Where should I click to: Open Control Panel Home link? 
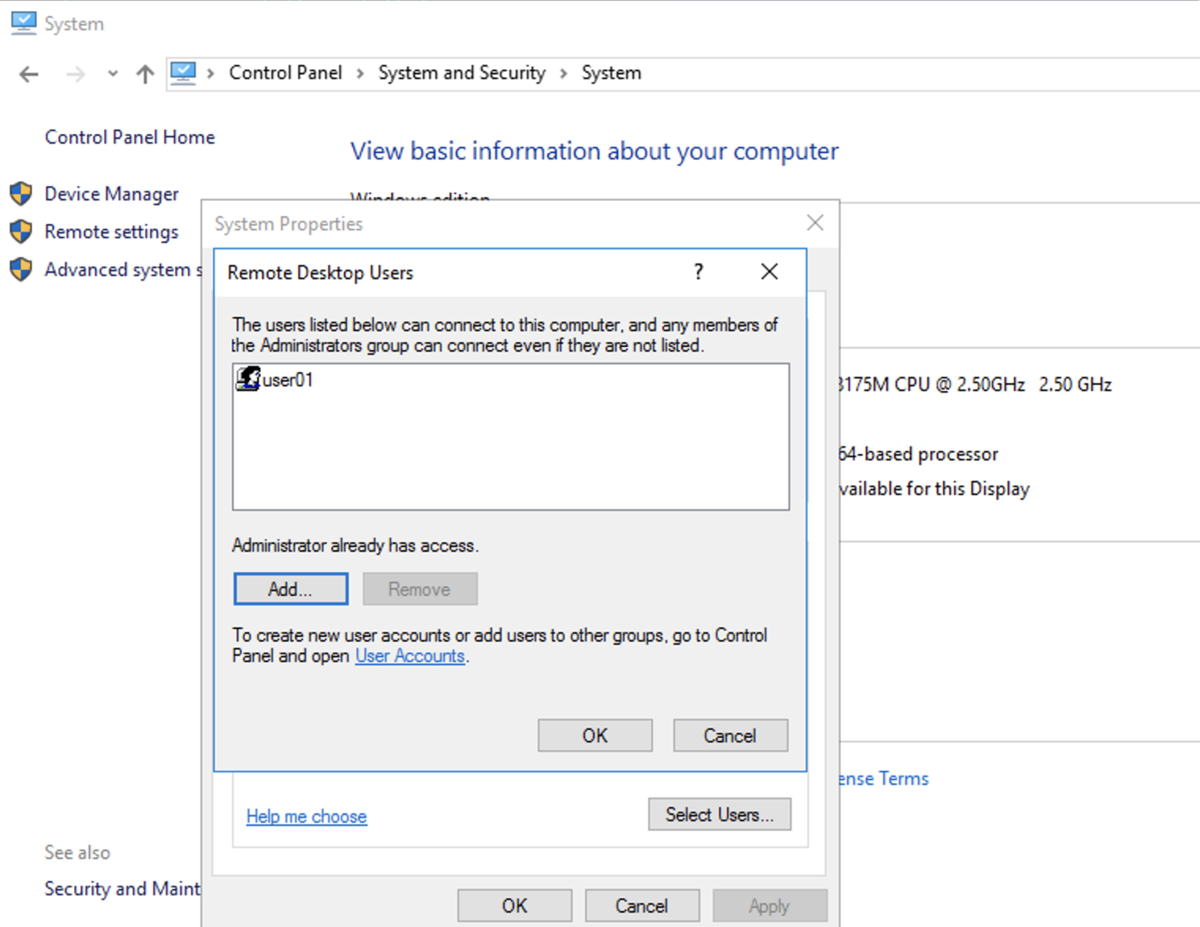(x=130, y=137)
